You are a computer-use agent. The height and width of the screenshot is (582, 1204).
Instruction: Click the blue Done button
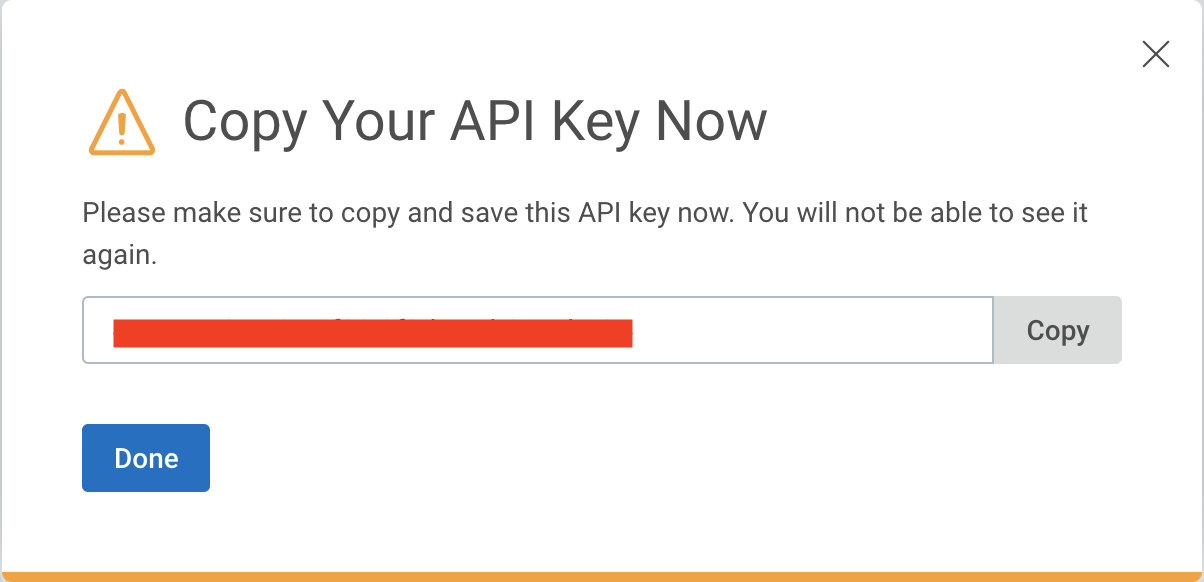pos(146,458)
